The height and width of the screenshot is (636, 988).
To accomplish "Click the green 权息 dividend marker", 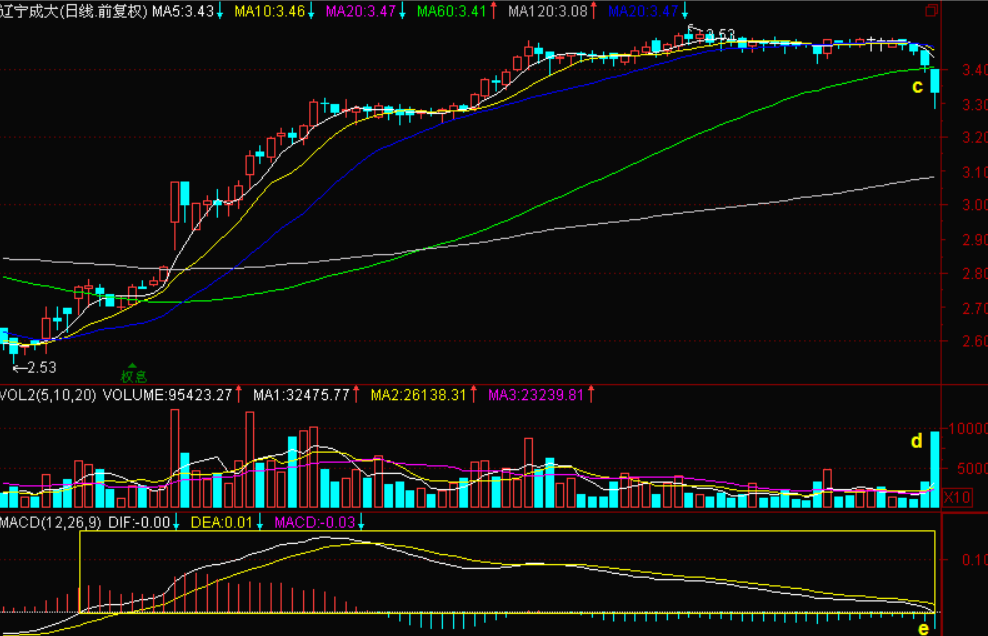I will (x=134, y=375).
